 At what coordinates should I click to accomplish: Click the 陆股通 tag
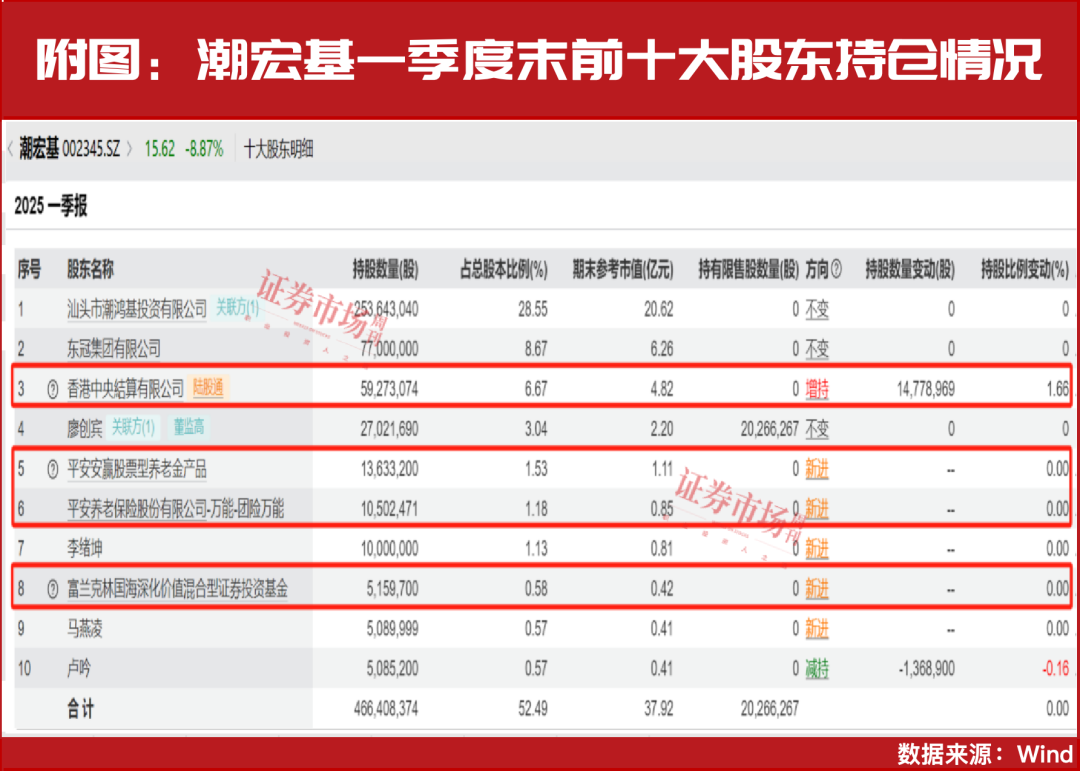click(208, 388)
